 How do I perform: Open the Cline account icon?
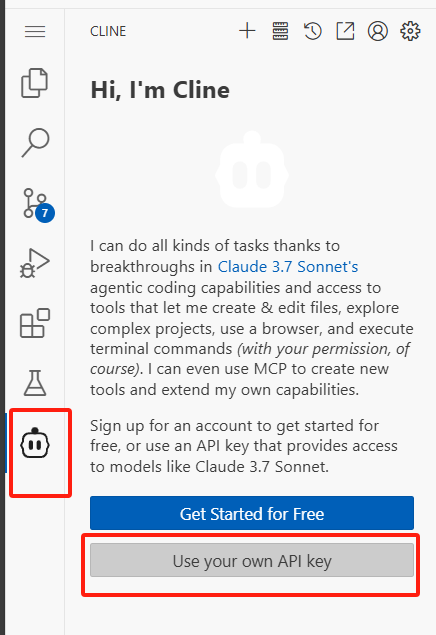pyautogui.click(x=378, y=31)
